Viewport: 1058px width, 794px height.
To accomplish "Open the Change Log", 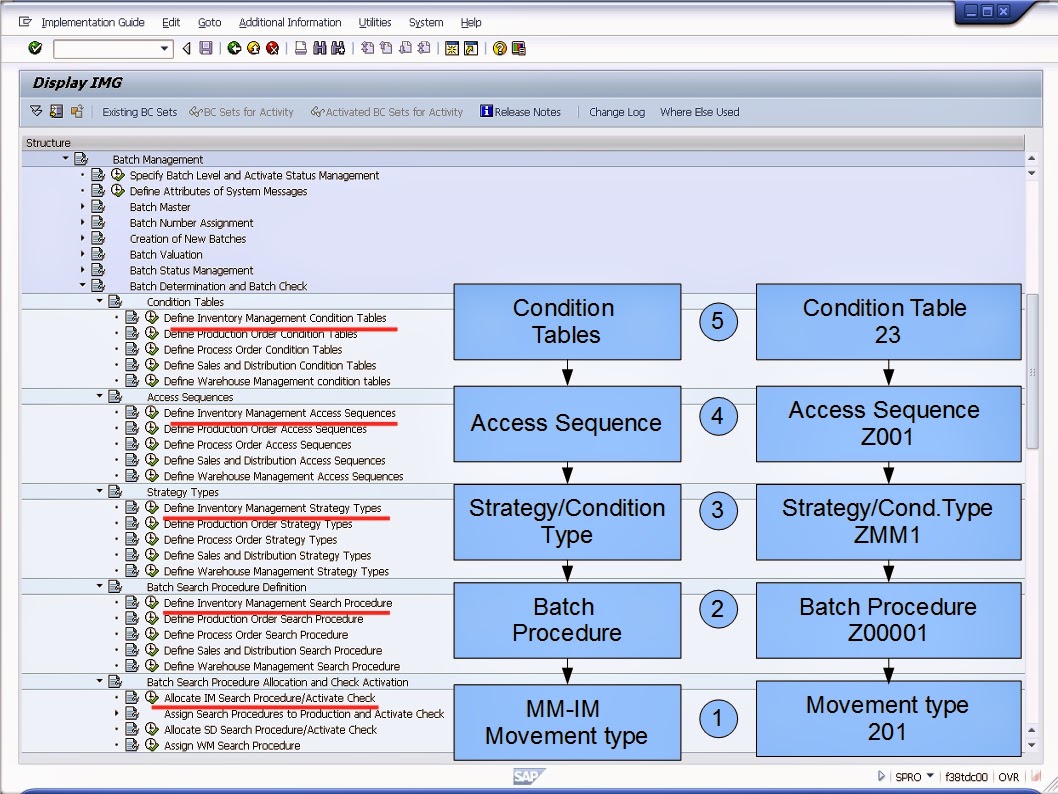I will [617, 112].
